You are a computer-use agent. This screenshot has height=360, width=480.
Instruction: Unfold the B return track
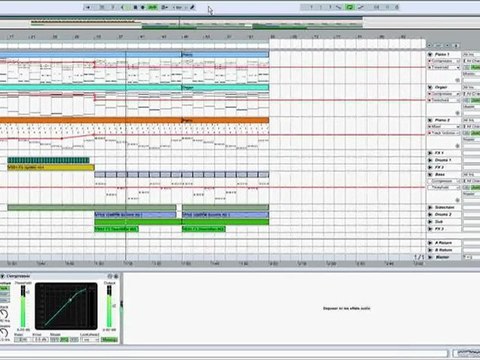(x=430, y=250)
